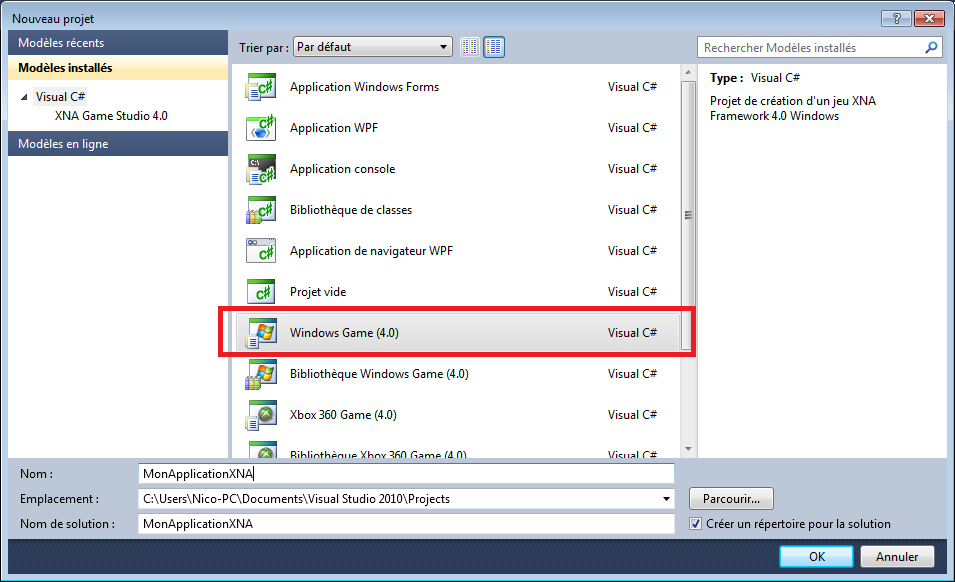The width and height of the screenshot is (955, 582).
Task: Select XNA Game Studio 4.0 tree item
Action: [x=111, y=116]
